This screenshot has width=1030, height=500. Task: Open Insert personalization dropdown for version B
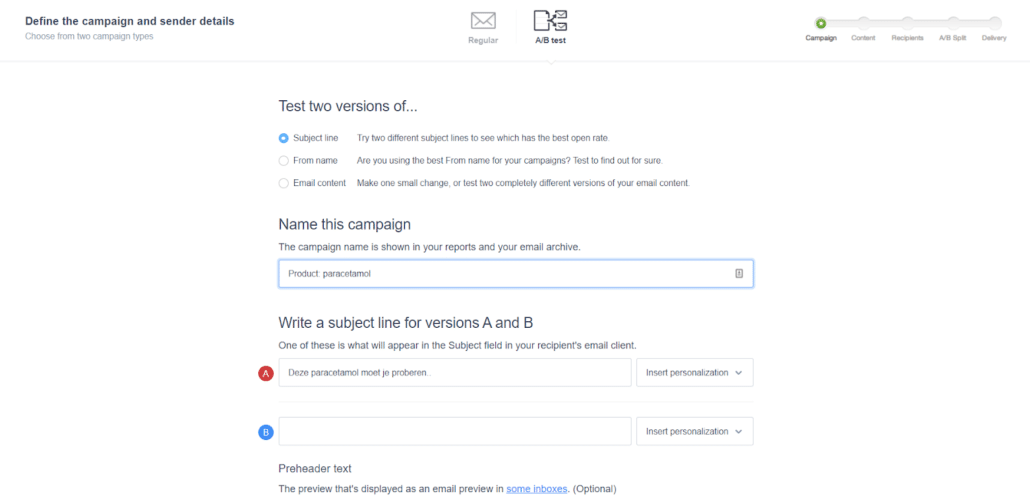pyautogui.click(x=694, y=431)
